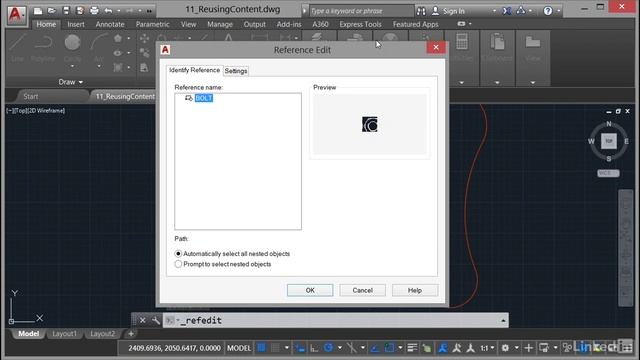Click the Plot printer icon
The image size is (640, 360).
94,11
